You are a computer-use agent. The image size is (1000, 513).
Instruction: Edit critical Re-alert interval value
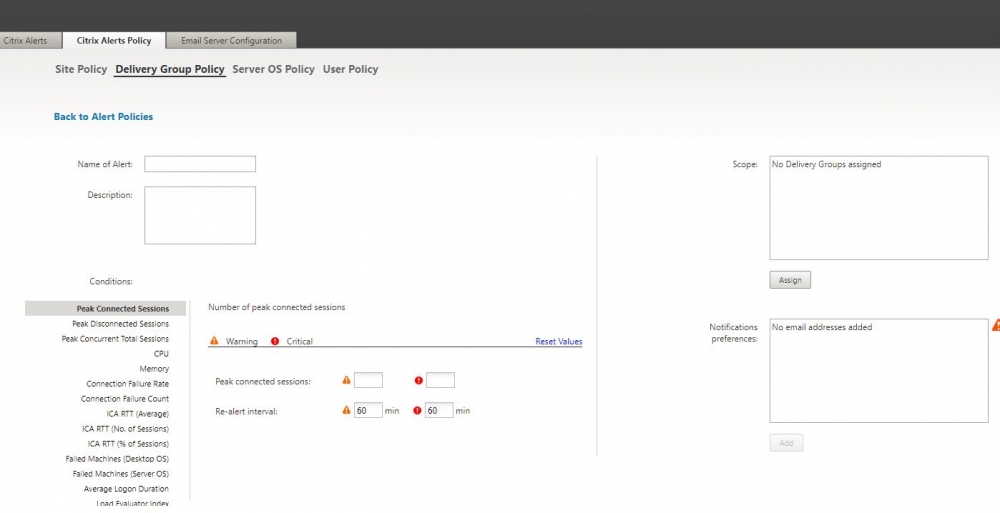(x=439, y=410)
